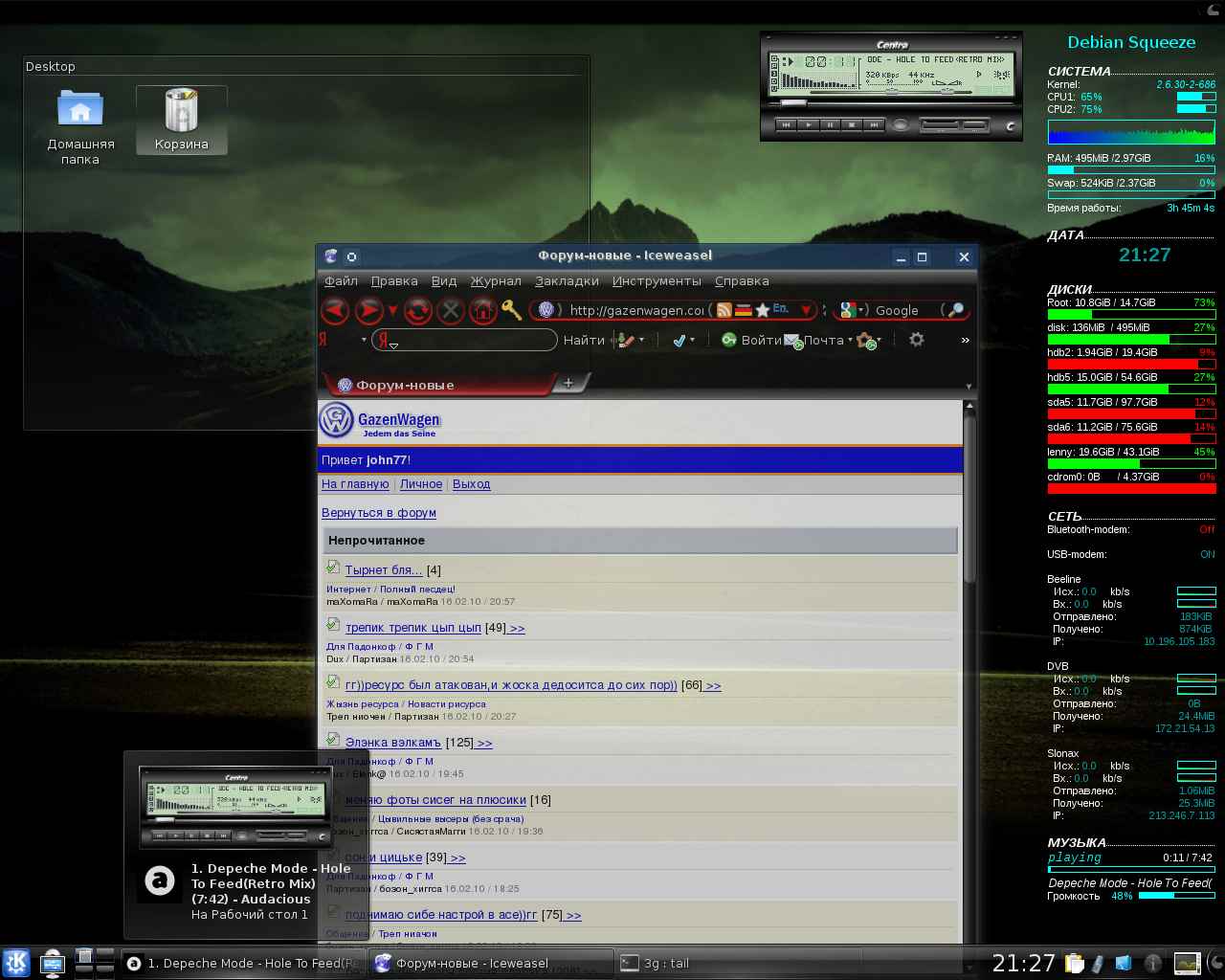
Task: Click the red Yandex Я logo on toolbar
Action: click(x=323, y=340)
